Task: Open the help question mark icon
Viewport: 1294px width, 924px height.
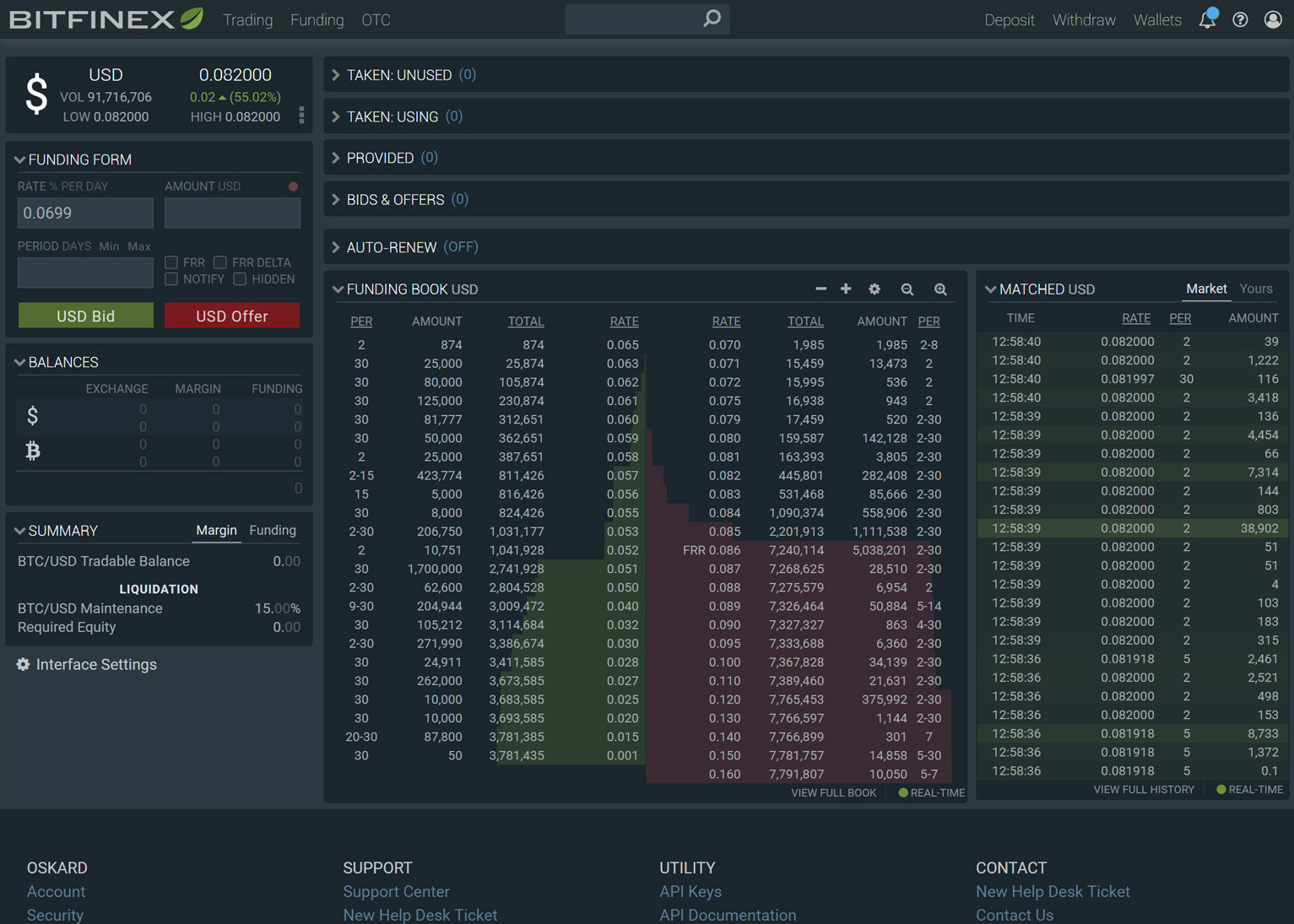Action: tap(1240, 19)
